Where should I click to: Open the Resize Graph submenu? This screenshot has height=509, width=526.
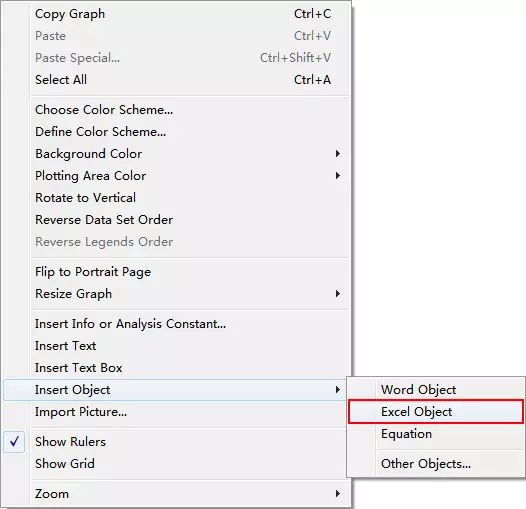pyautogui.click(x=175, y=294)
